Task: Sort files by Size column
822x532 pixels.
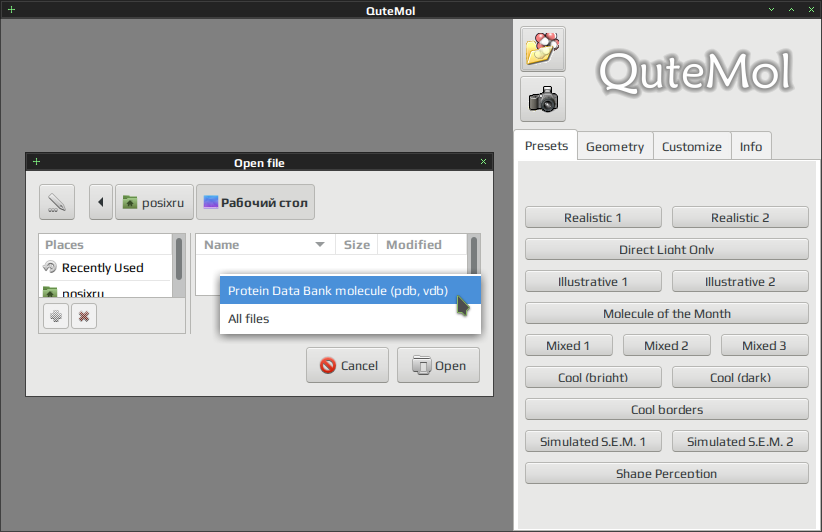Action: [356, 245]
